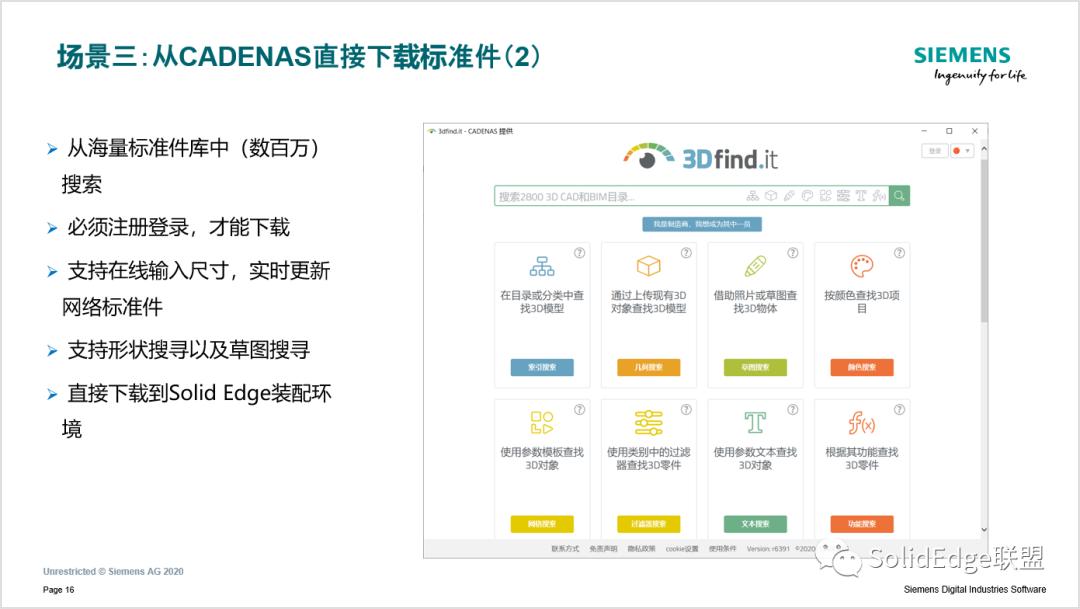Click the f(x) function icon in search bar
Image resolution: width=1080 pixels, height=609 pixels.
click(x=879, y=196)
